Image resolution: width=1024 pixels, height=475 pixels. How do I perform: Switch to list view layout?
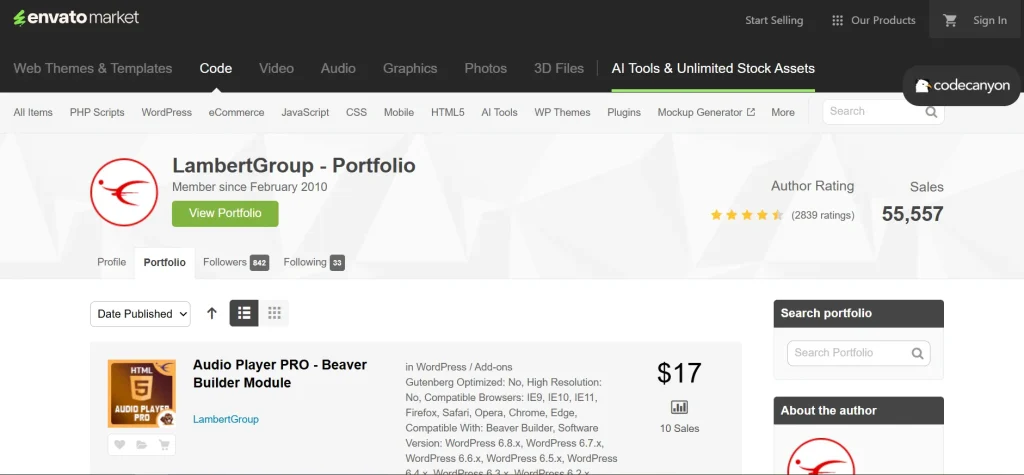pos(244,313)
